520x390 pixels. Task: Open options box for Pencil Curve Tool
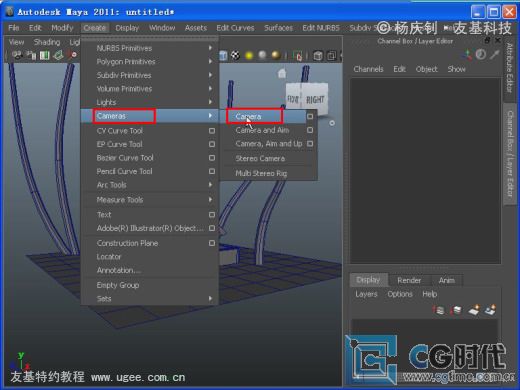tap(212, 171)
